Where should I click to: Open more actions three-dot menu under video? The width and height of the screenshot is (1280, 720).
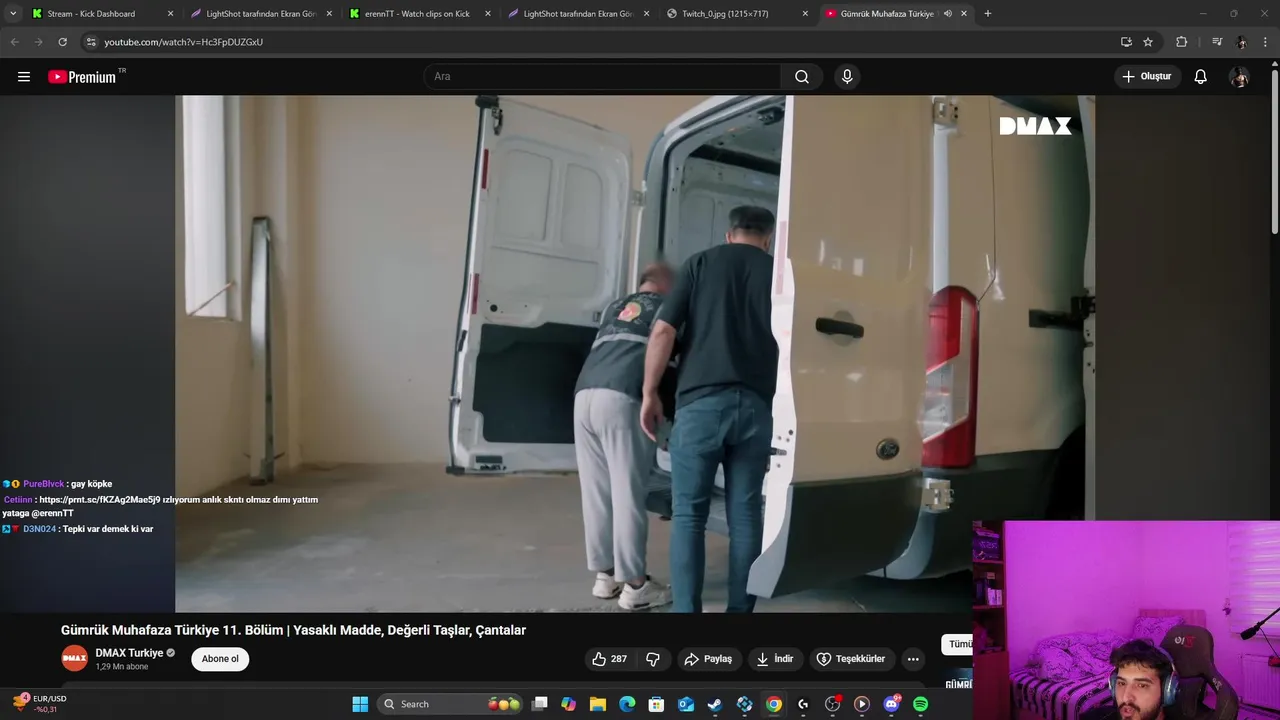coord(912,659)
